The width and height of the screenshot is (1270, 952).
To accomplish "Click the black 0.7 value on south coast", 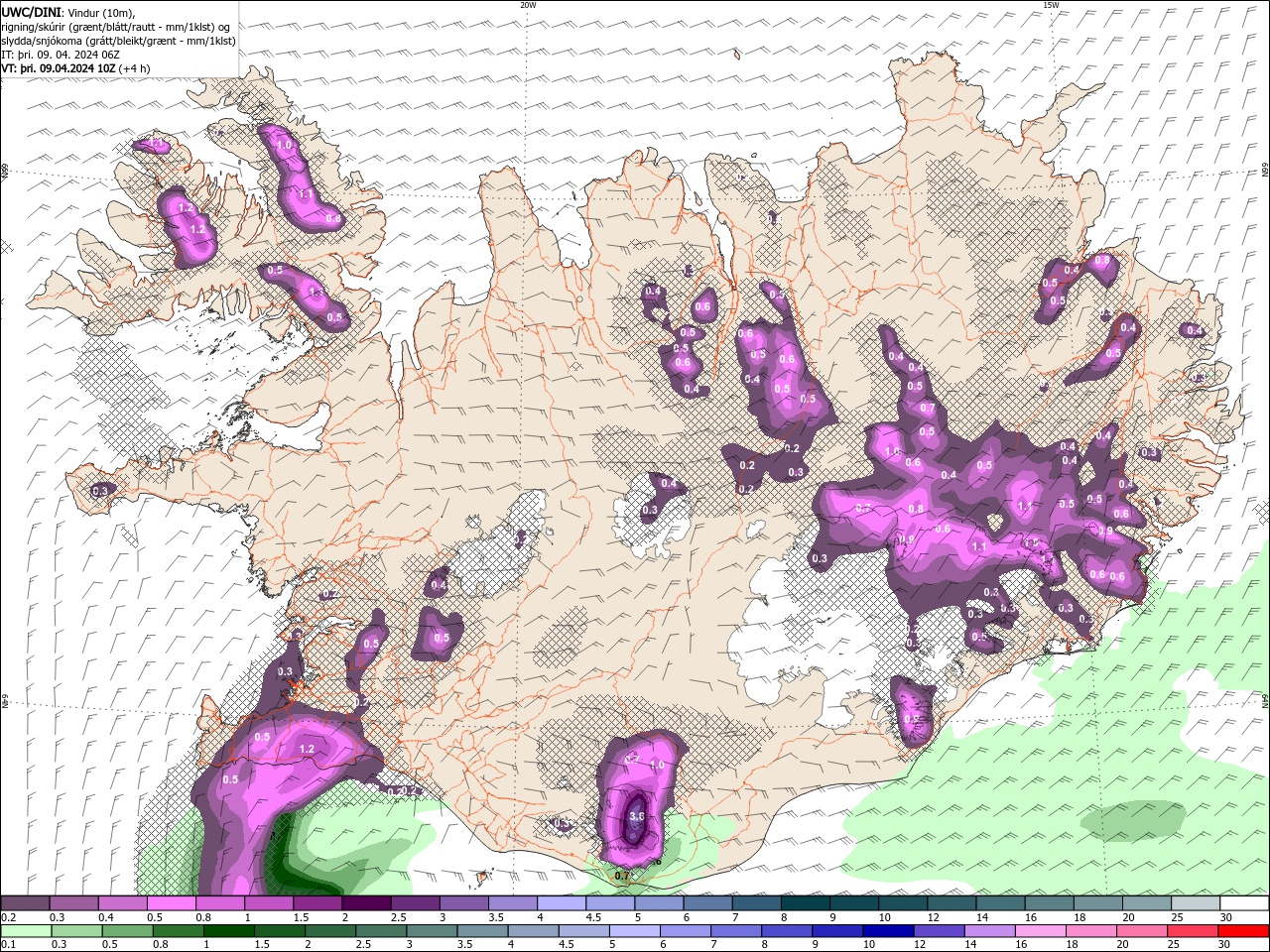I will (622, 876).
